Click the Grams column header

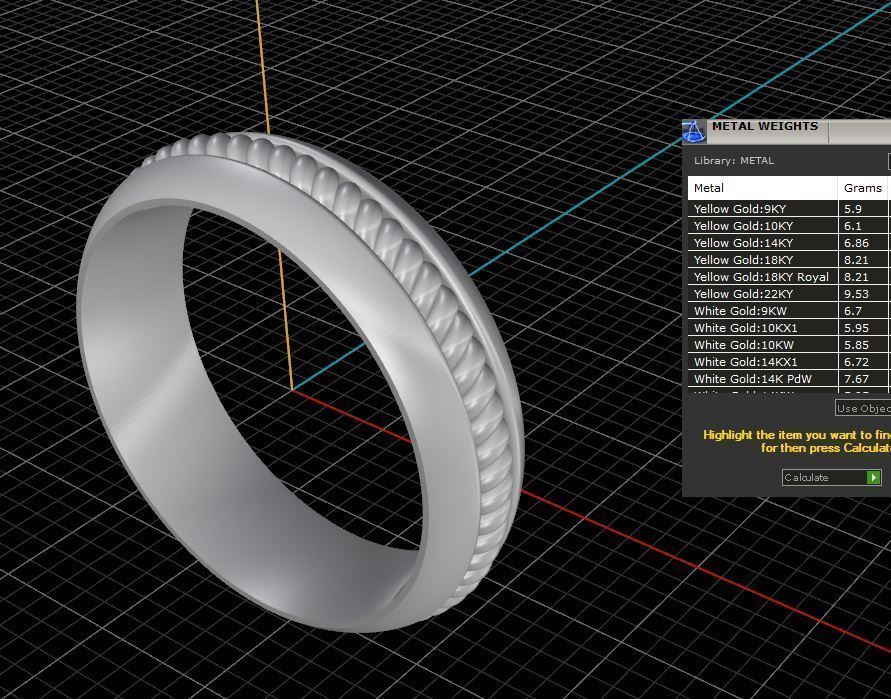863,188
